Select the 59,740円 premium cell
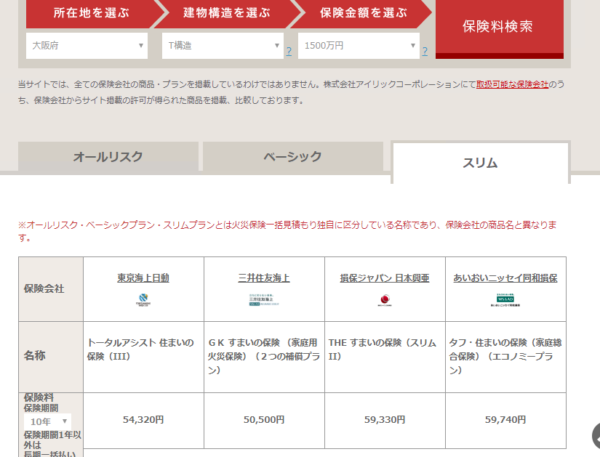600x457 pixels. 505,420
